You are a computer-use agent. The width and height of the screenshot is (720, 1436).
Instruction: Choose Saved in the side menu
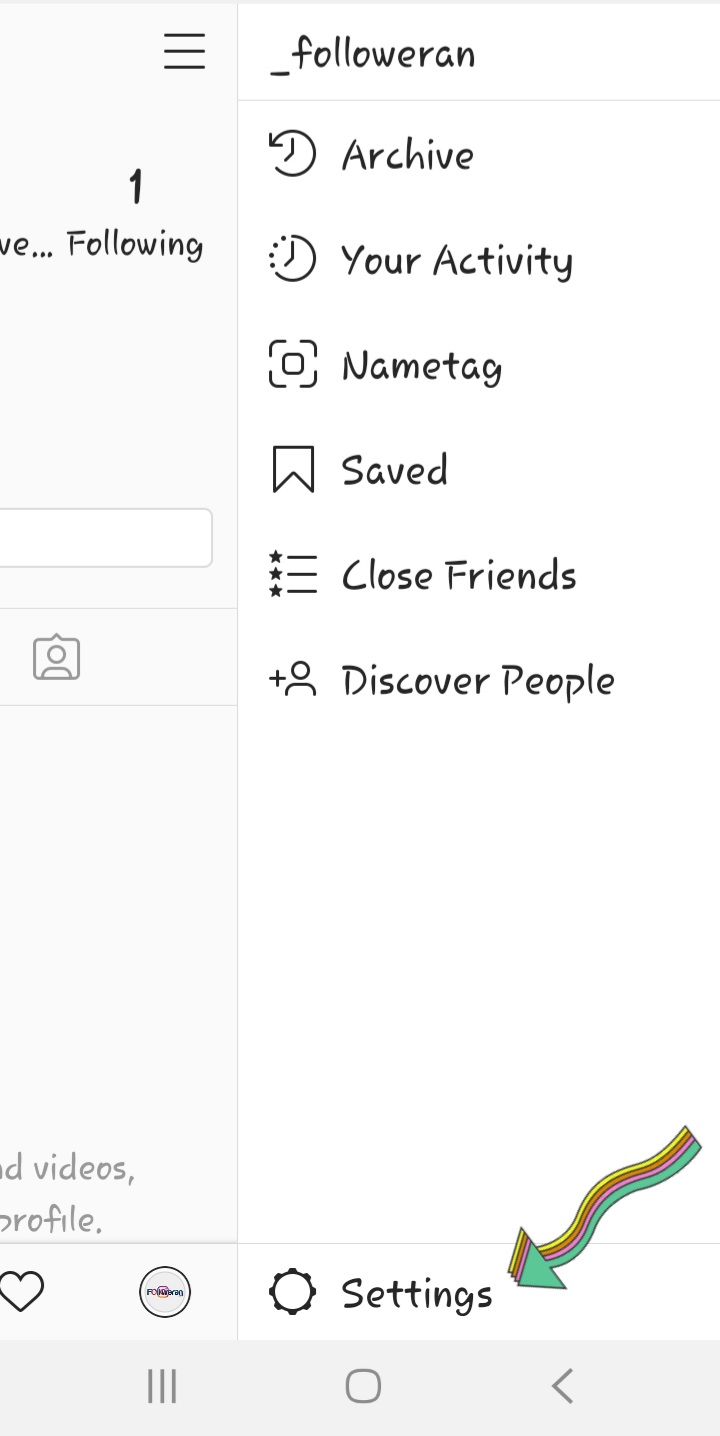394,469
